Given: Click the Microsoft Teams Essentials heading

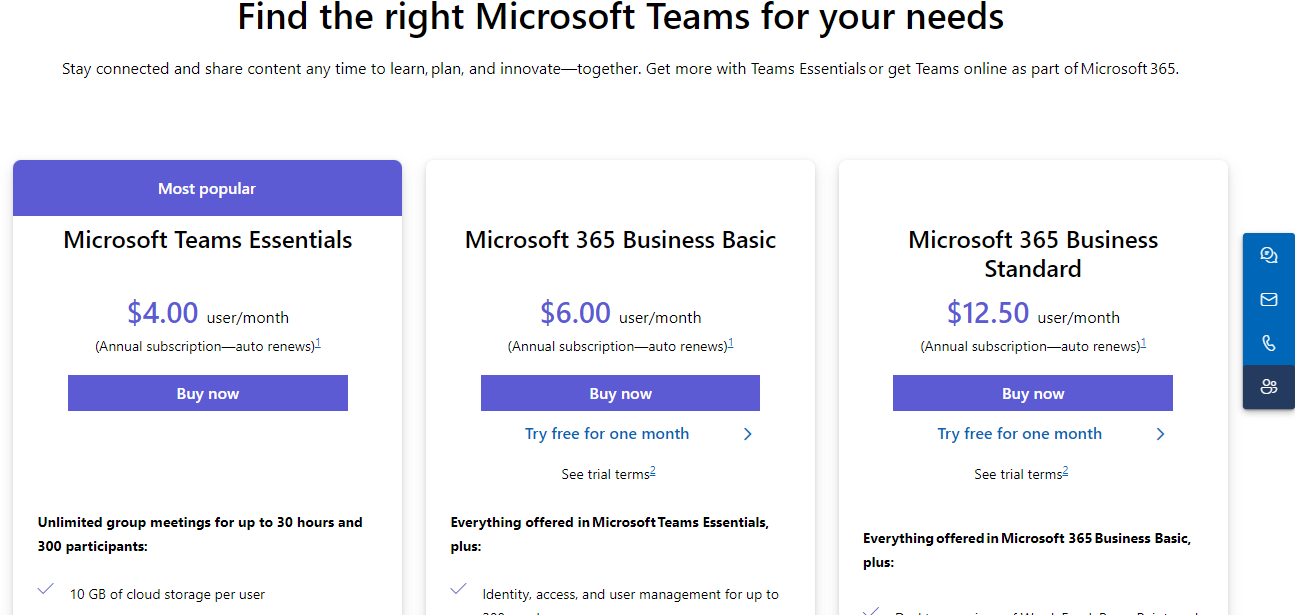Looking at the screenshot, I should pos(207,240).
